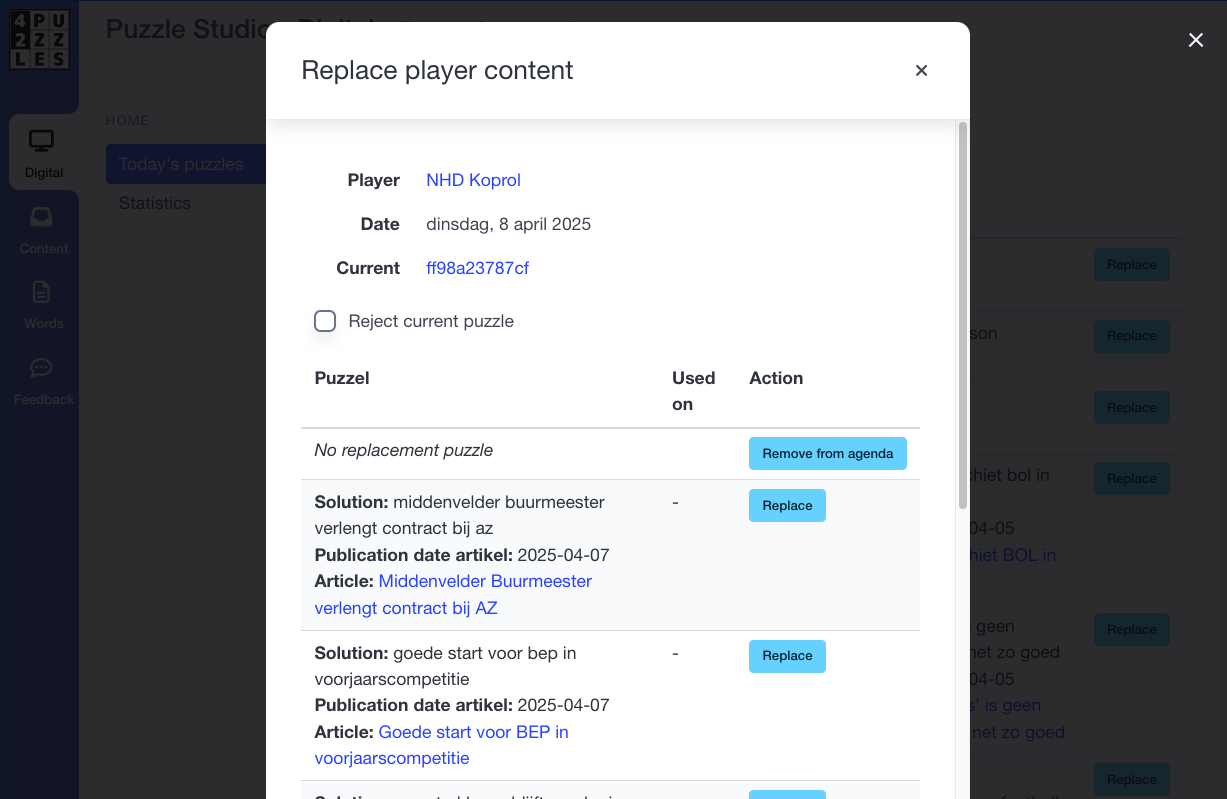This screenshot has width=1227, height=799.
Task: Open the Digital section monitor icon
Action: coord(41,142)
